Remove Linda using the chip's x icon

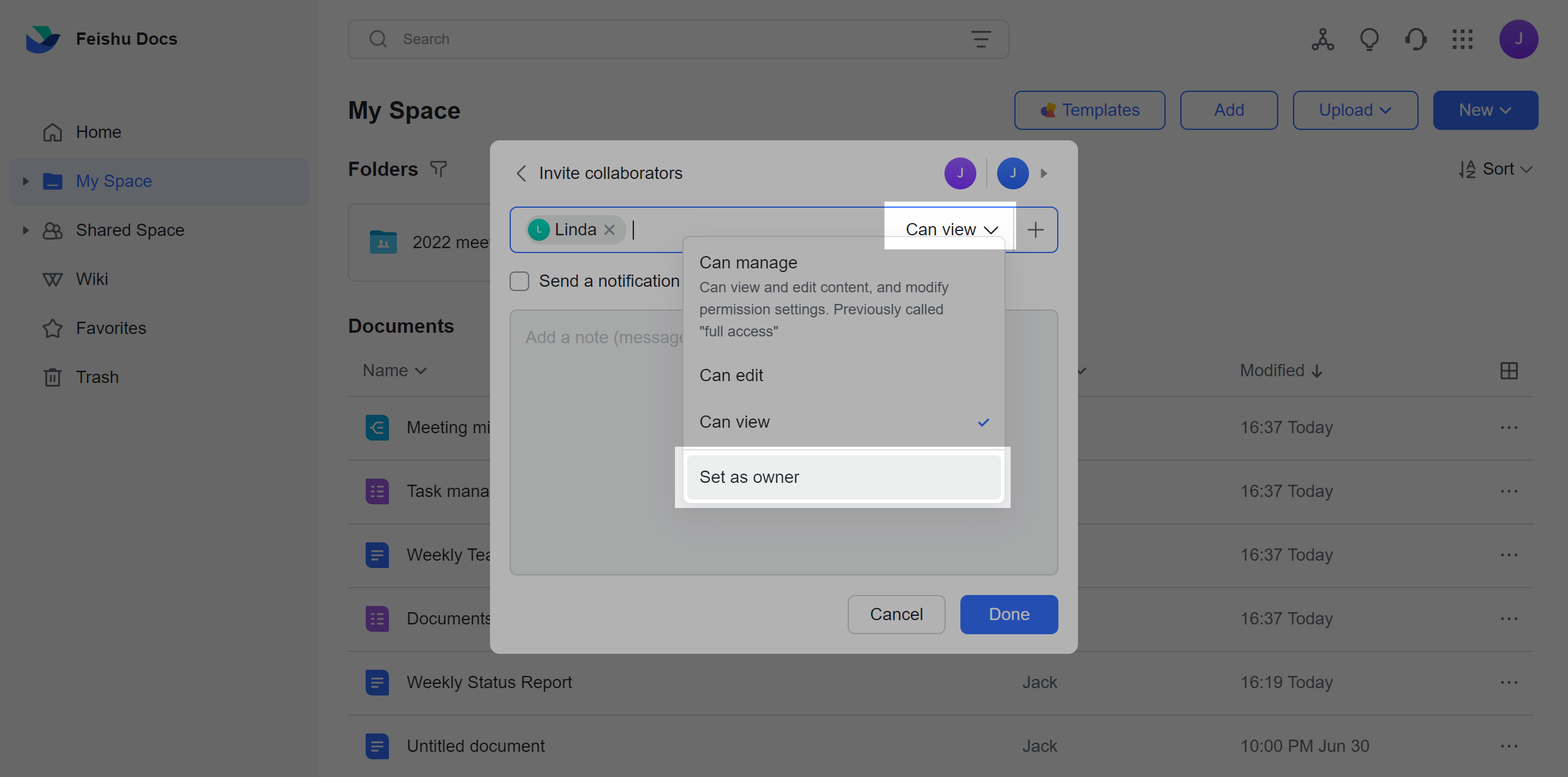click(610, 229)
